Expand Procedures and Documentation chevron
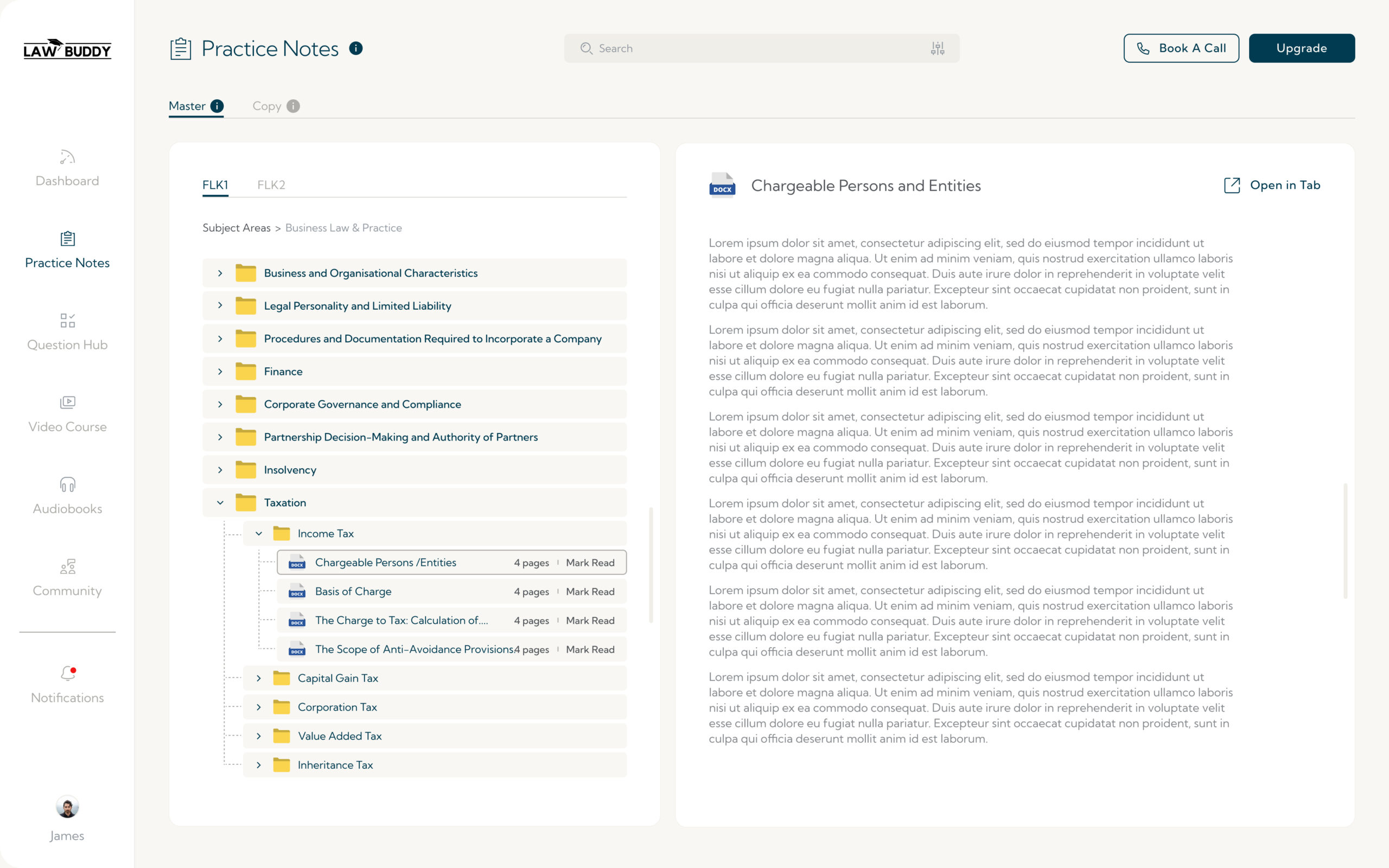 (220, 339)
